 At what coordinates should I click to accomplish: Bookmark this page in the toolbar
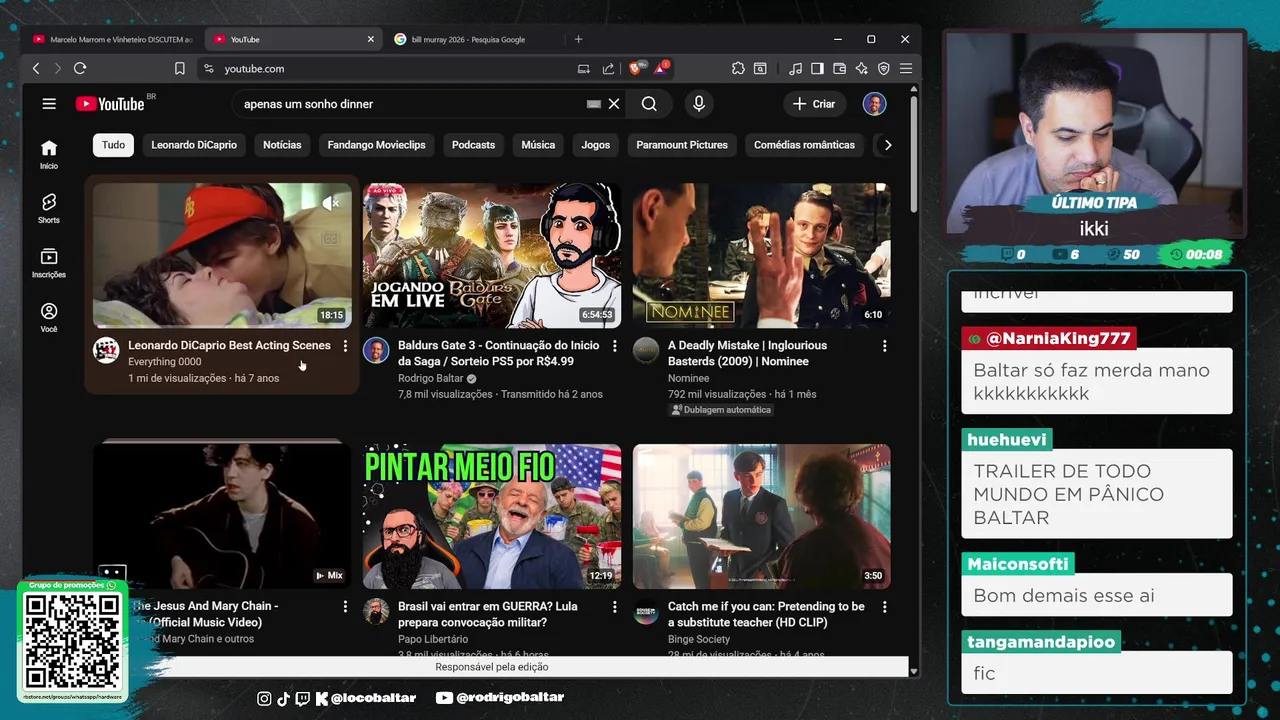[180, 68]
